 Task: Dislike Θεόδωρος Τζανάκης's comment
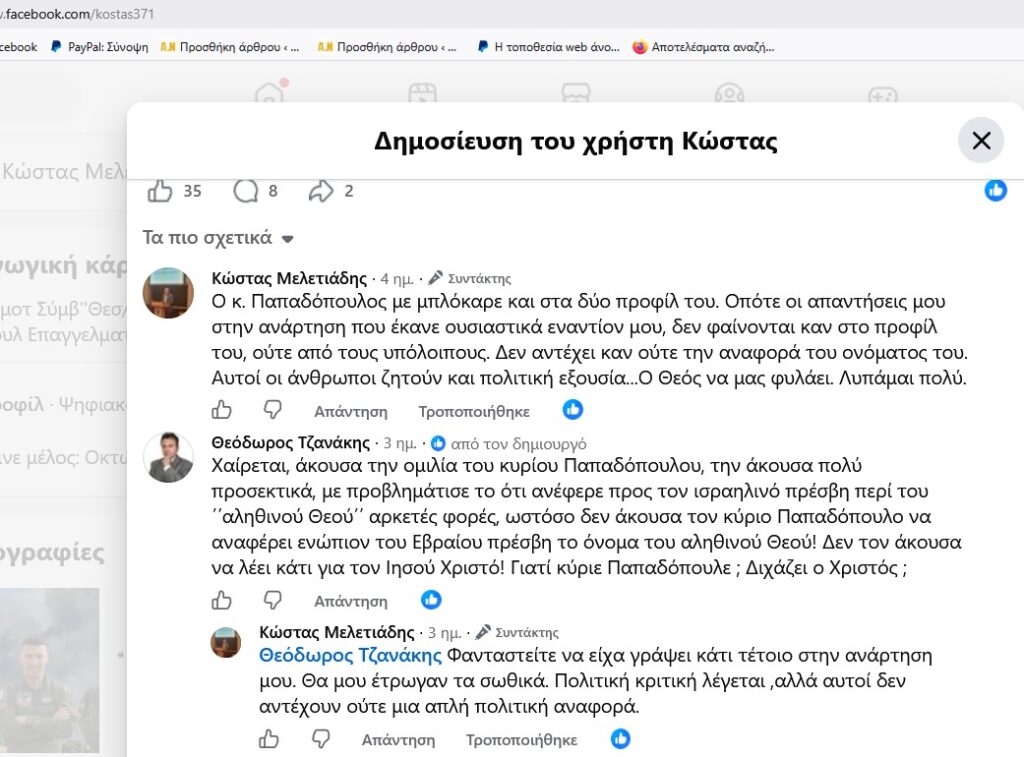(272, 600)
